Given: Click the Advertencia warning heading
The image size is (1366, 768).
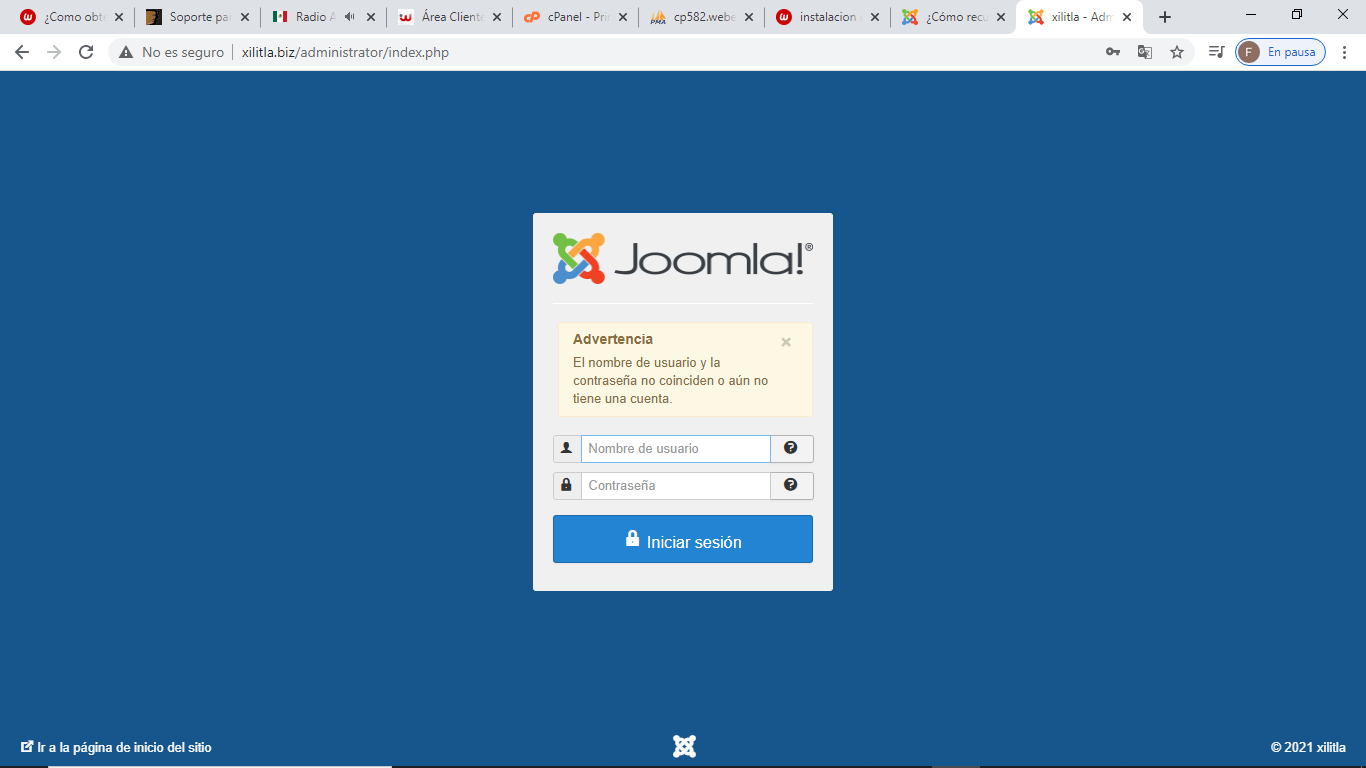Looking at the screenshot, I should click(613, 339).
